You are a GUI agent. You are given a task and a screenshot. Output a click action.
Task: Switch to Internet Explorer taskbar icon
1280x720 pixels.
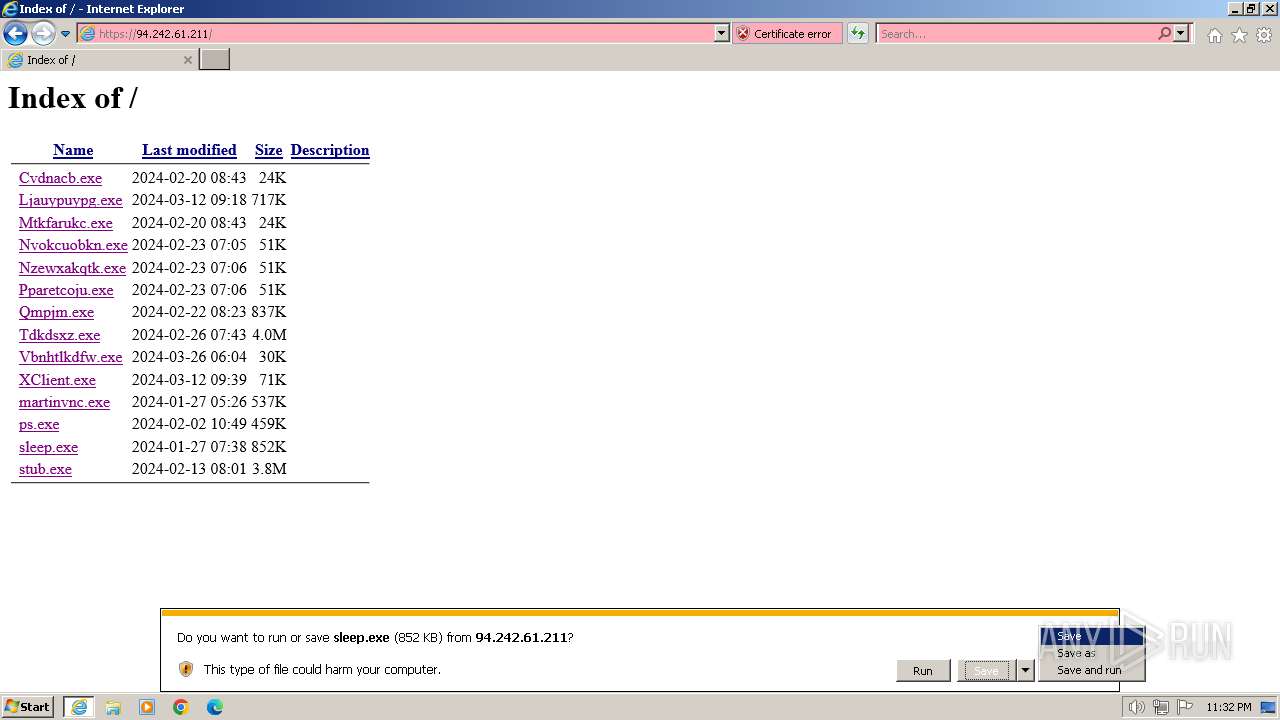(79, 707)
